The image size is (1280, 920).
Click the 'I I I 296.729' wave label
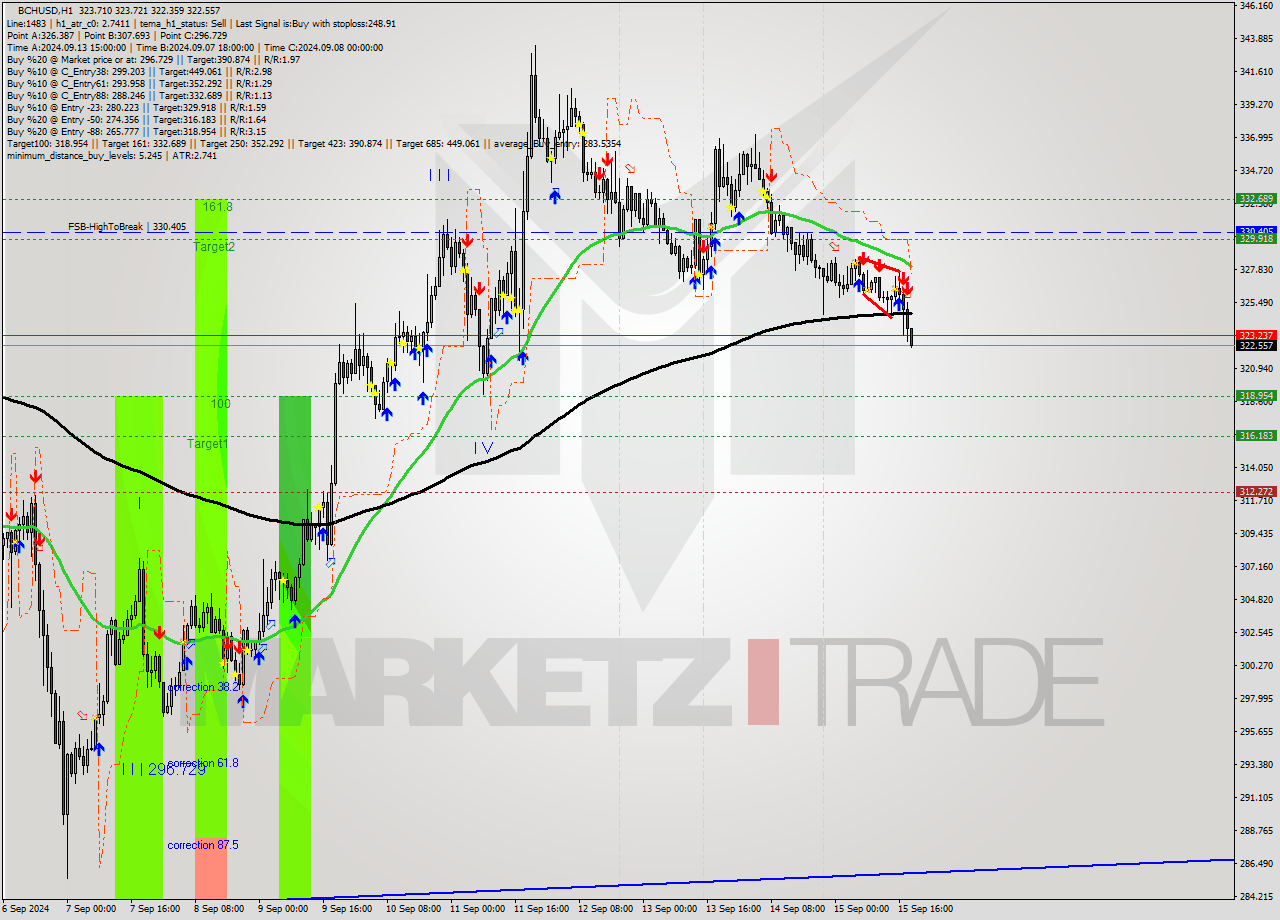pos(163,769)
